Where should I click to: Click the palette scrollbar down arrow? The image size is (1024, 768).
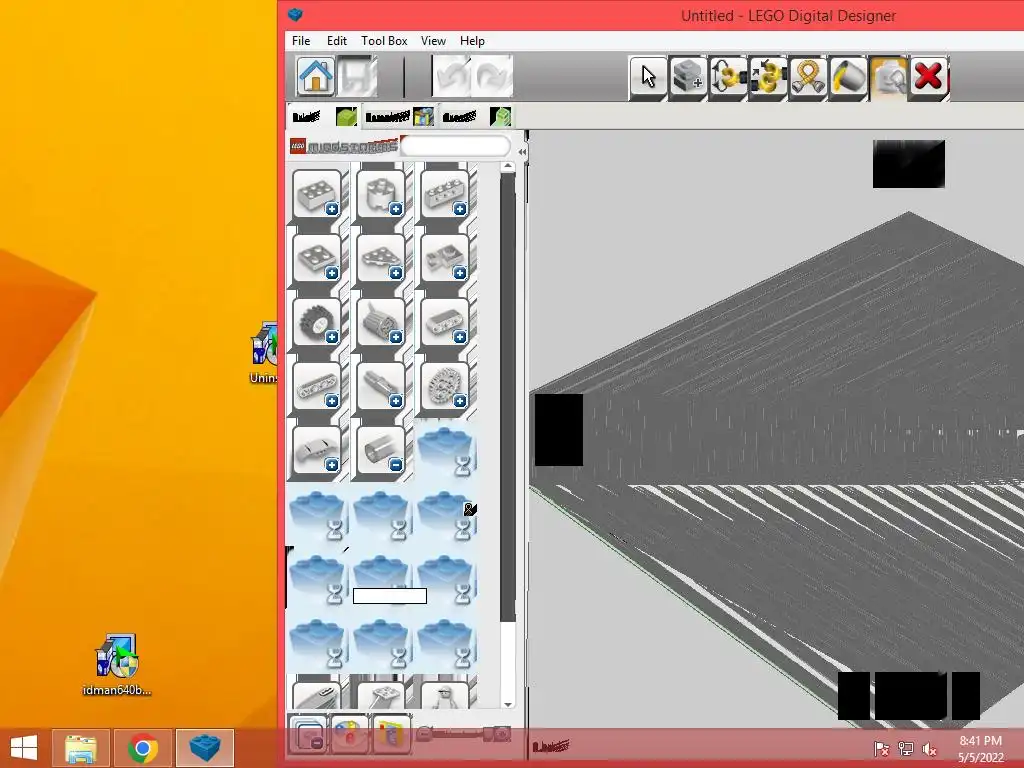[x=507, y=705]
